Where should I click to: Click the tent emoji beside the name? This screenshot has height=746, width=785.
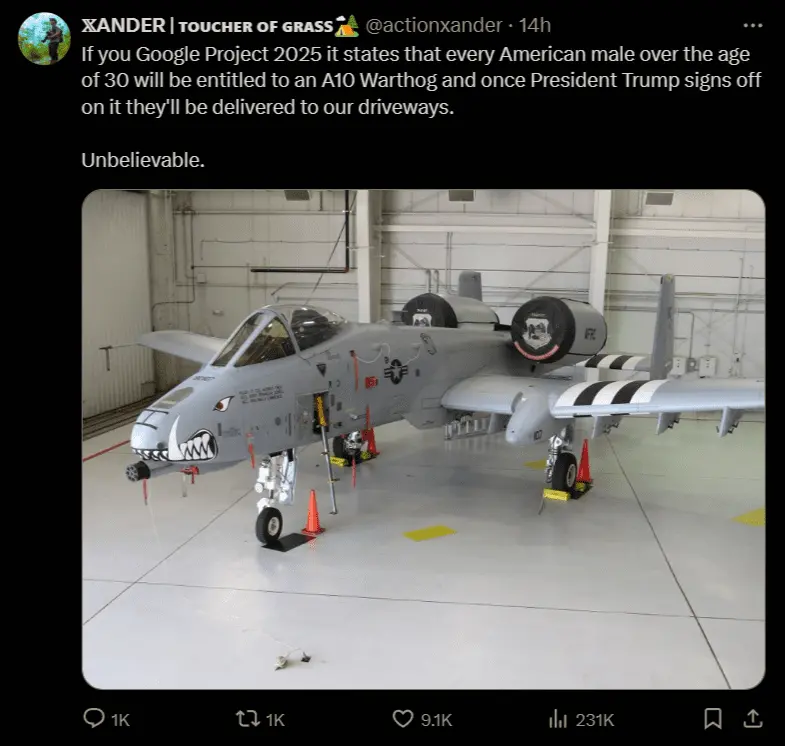point(347,24)
